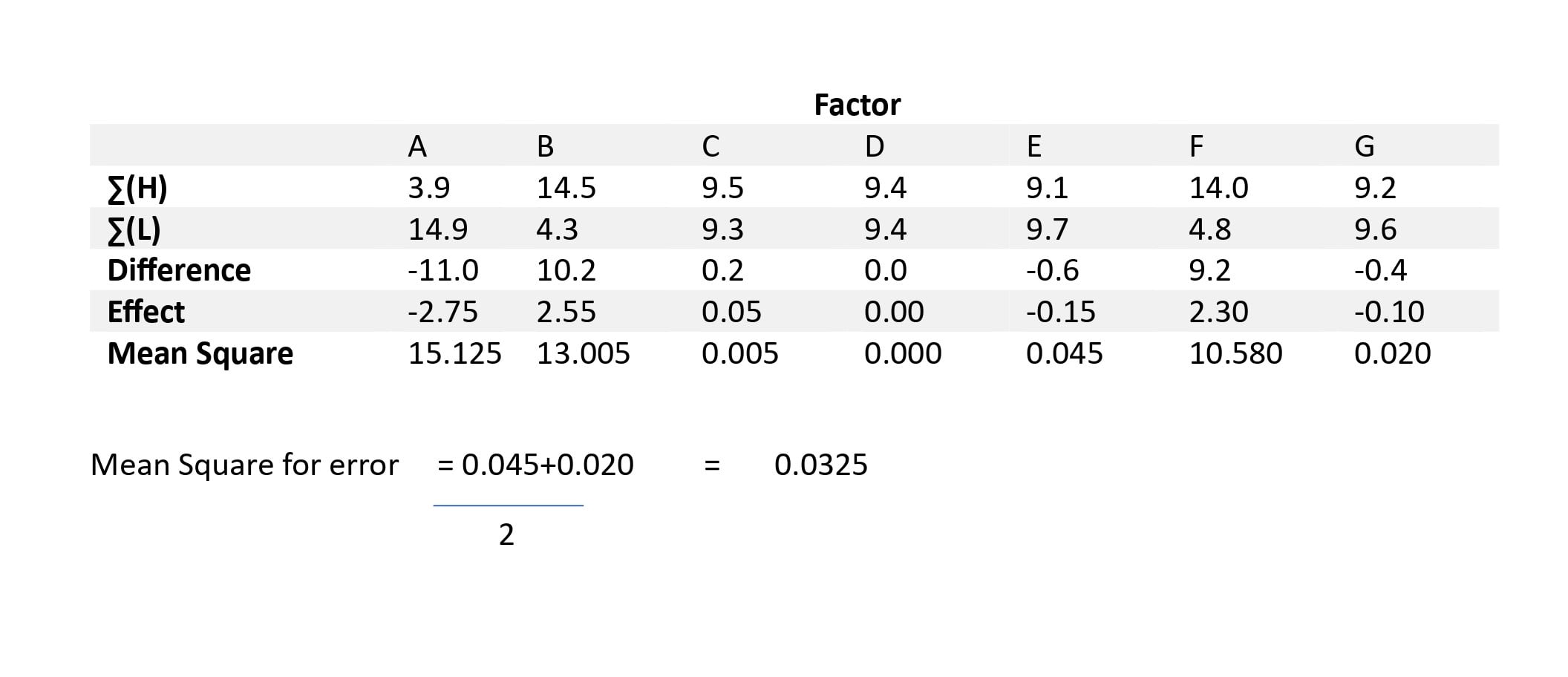The height and width of the screenshot is (677, 1568).
Task: Select the 10.580 mean square cell
Action: (x=1235, y=353)
